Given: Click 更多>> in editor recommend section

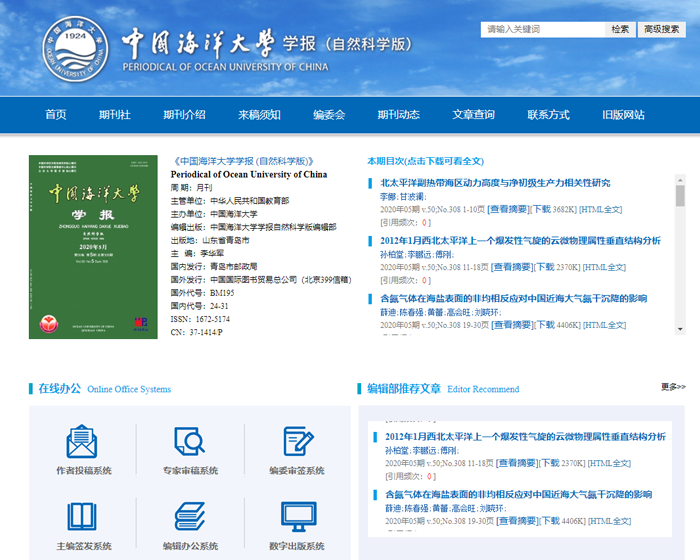Looking at the screenshot, I should [673, 387].
